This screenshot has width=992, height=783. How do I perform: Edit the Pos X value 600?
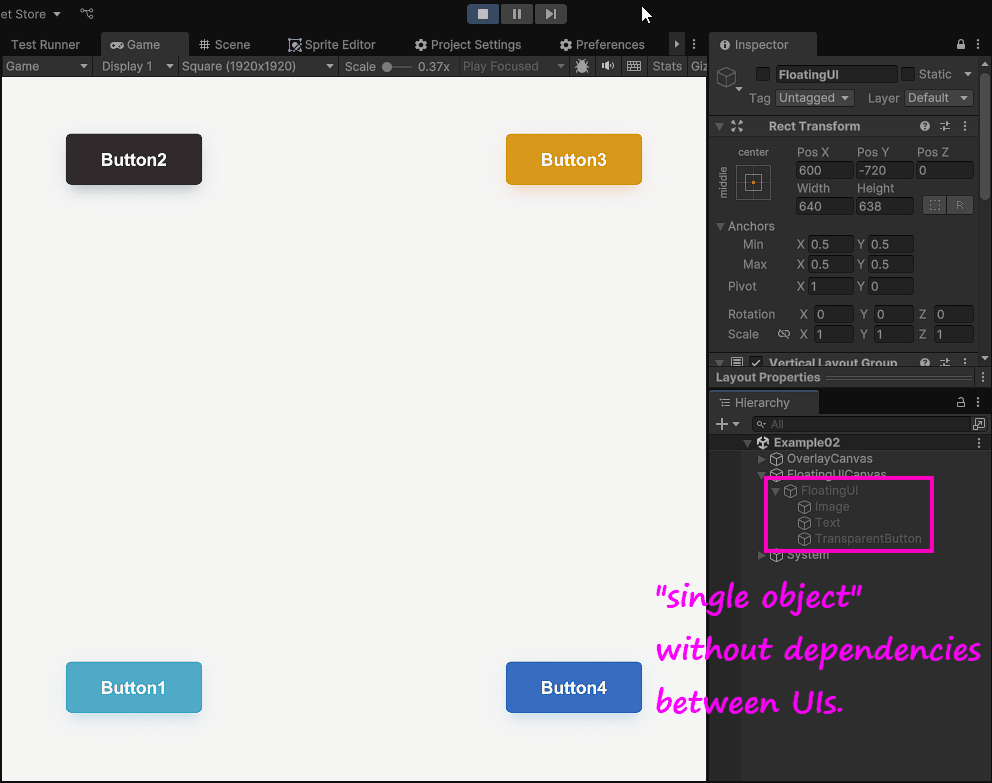pyautogui.click(x=825, y=171)
